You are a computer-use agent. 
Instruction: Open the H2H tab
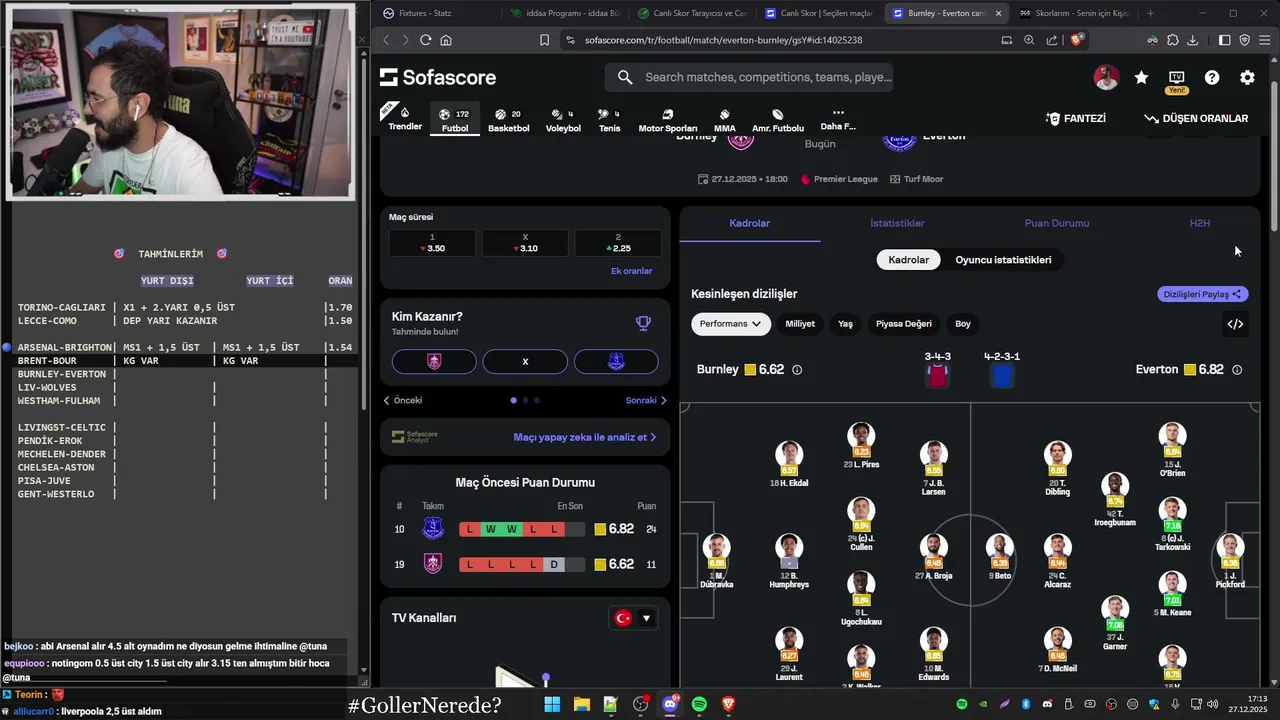pyautogui.click(x=1199, y=223)
